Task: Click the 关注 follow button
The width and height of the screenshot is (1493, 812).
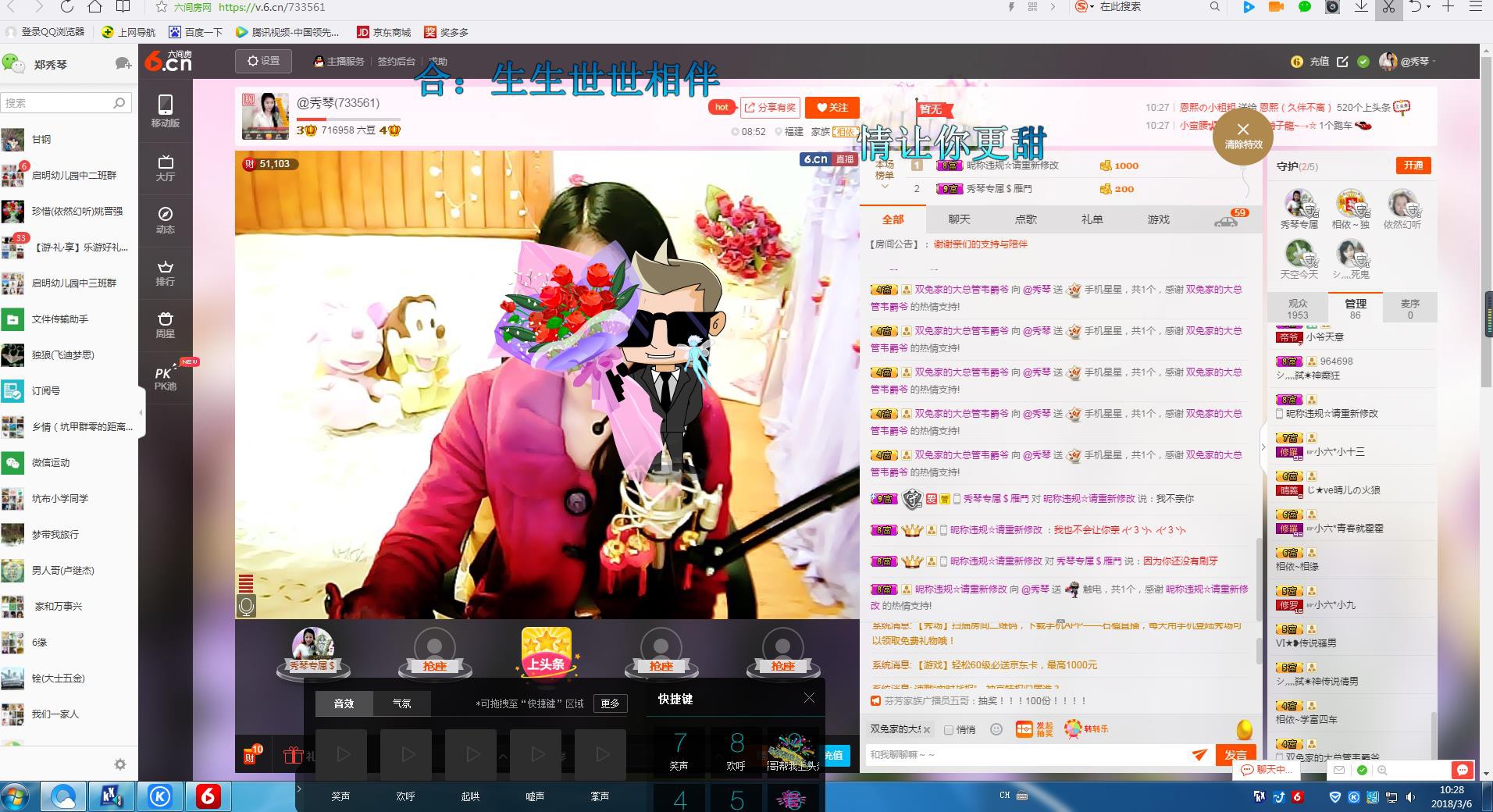Action: 832,108
